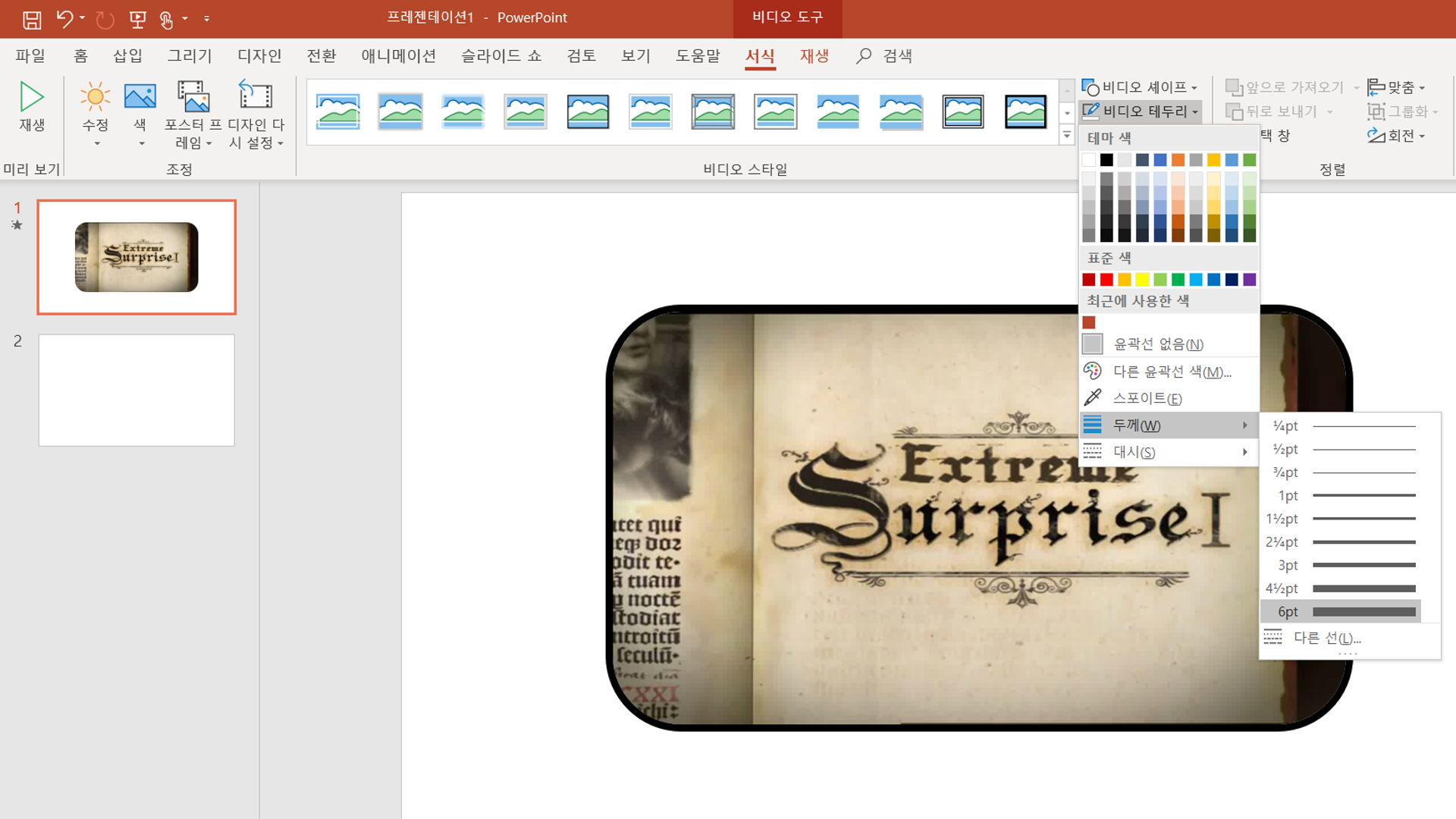Viewport: 1456px width, 819px height.
Task: Select the 6pt line thickness
Action: 1341,611
